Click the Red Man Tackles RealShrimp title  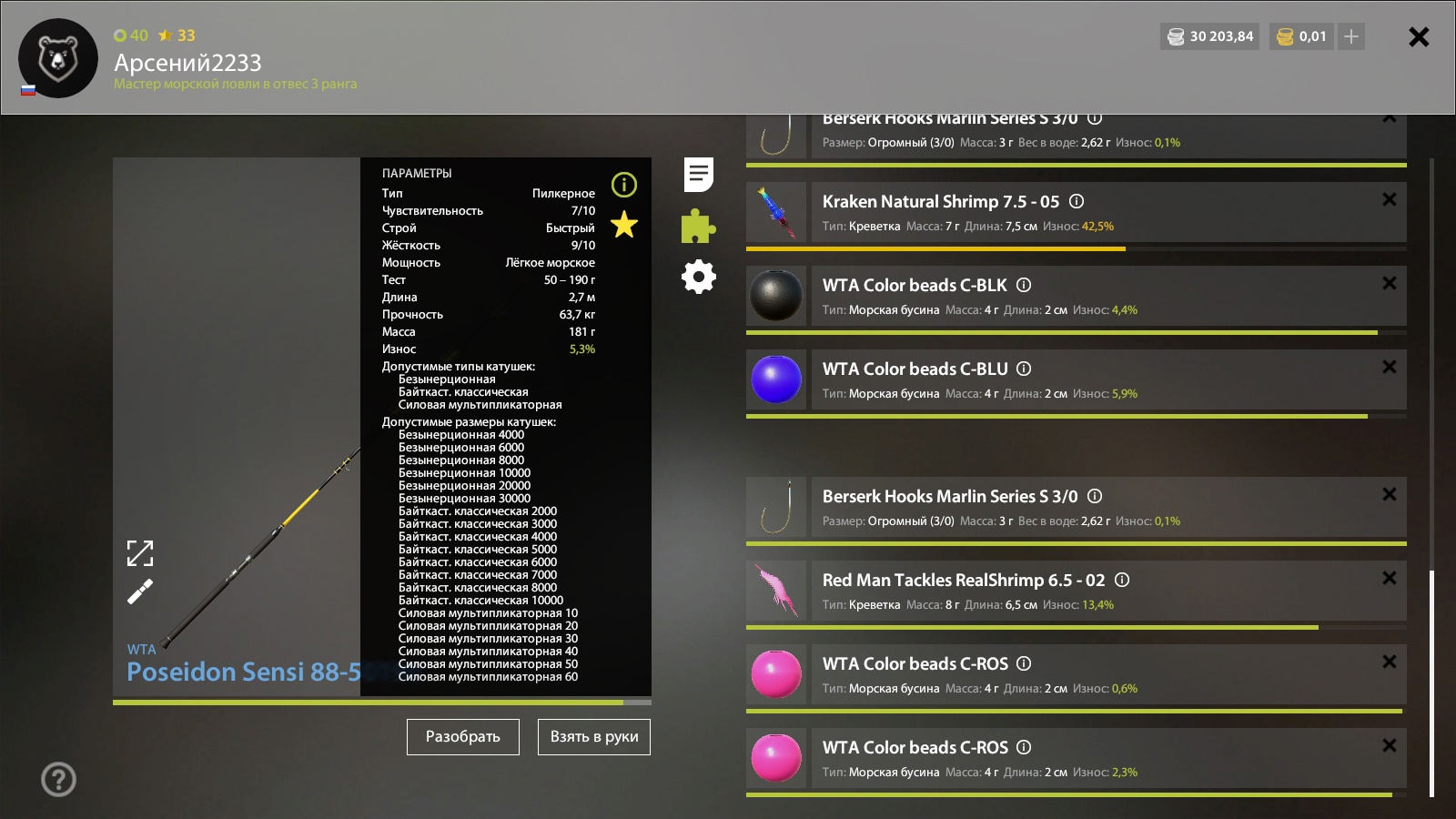click(x=964, y=580)
